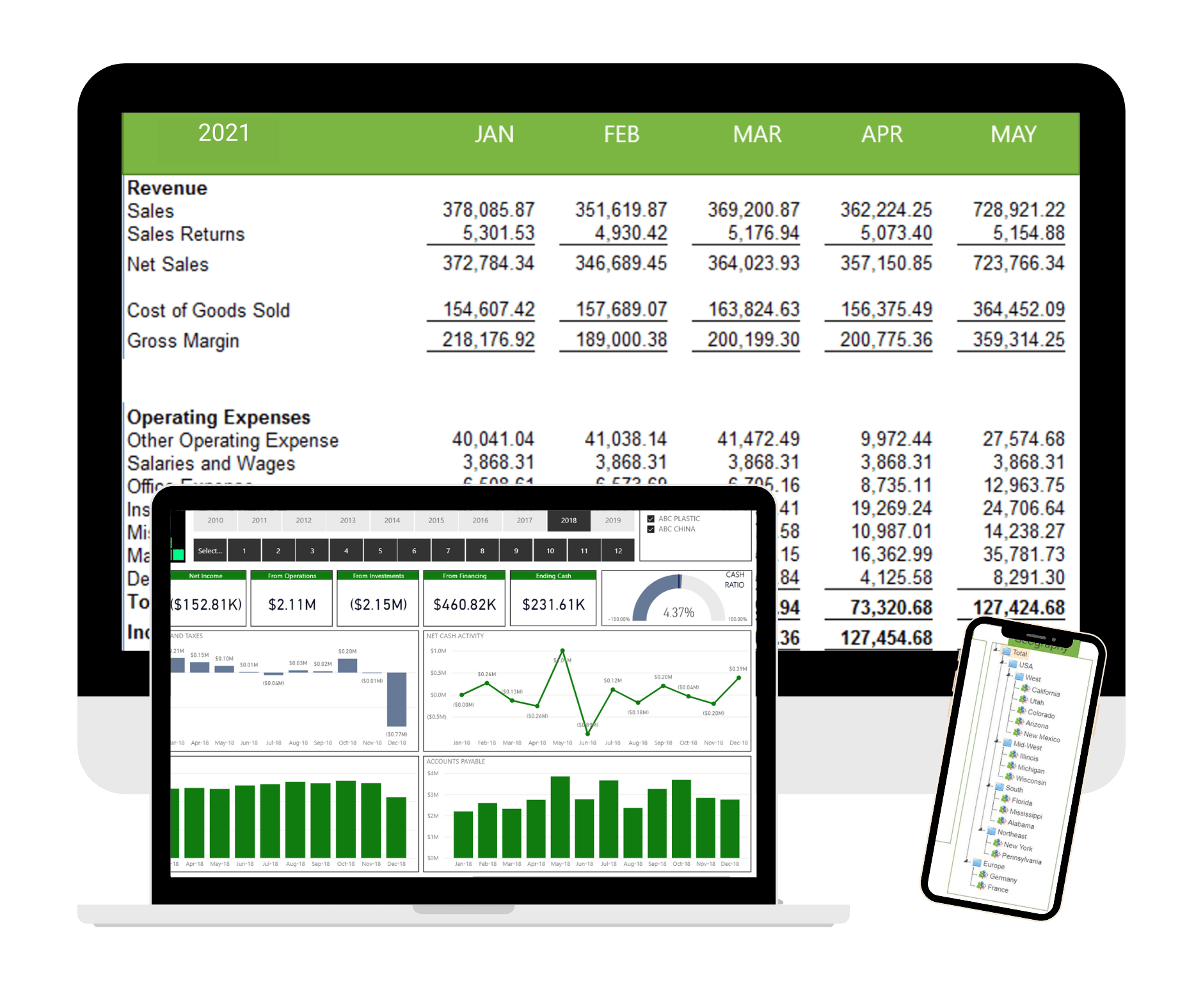Click the MAY column header

(1014, 134)
